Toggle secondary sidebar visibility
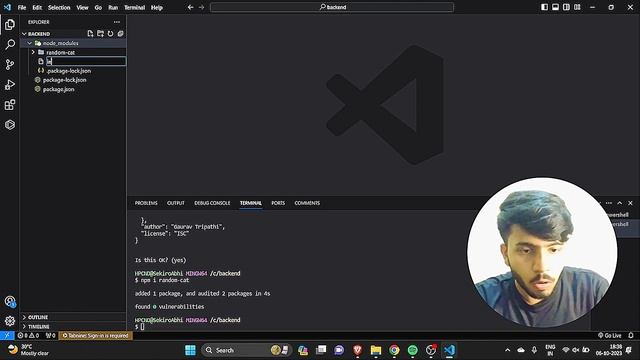 tap(566, 7)
